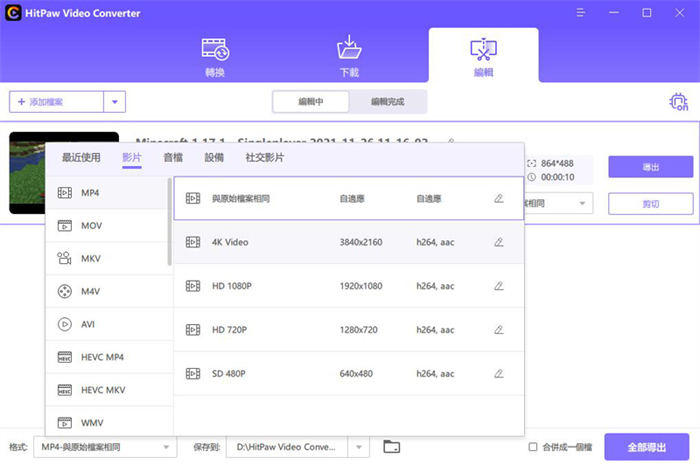Check the 合併成一個檔 merge checkbox

click(533, 447)
